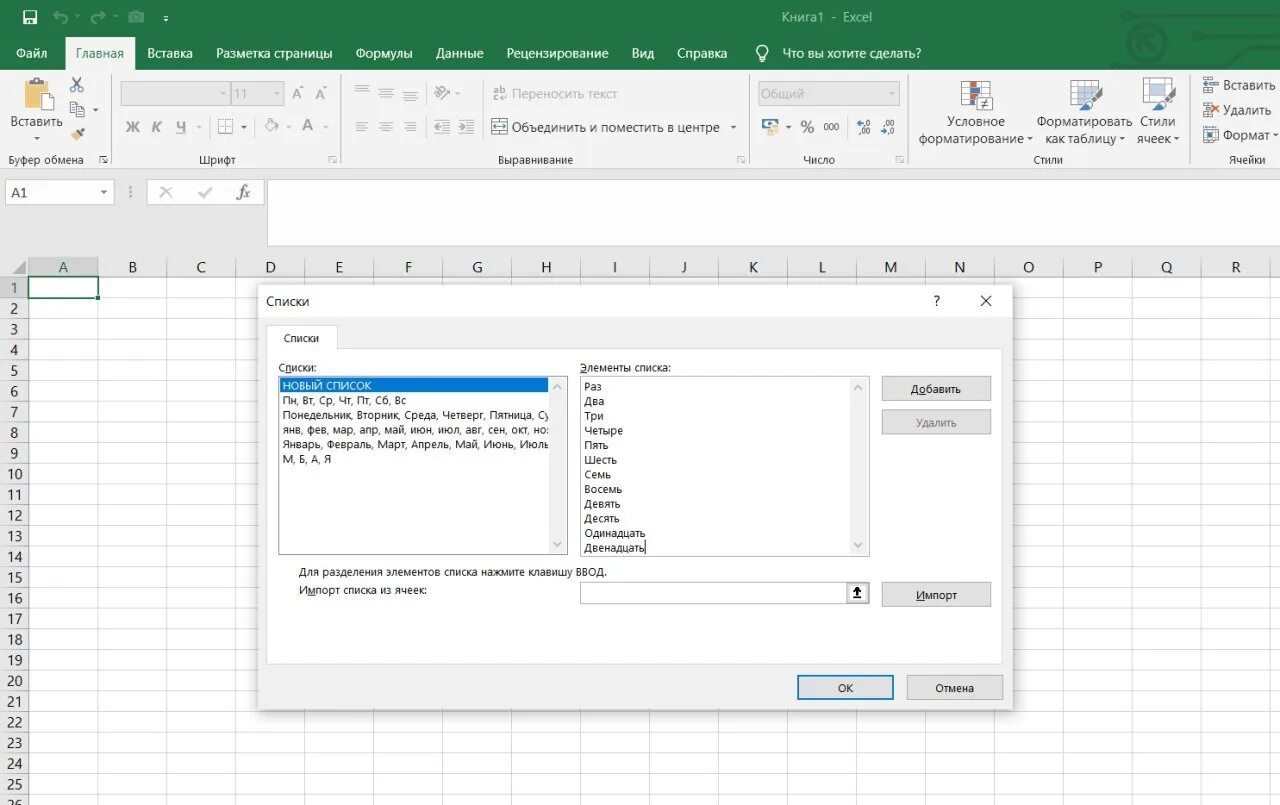Click the Increase Decimal icon
Screen dimensions: 1280x805
click(864, 127)
